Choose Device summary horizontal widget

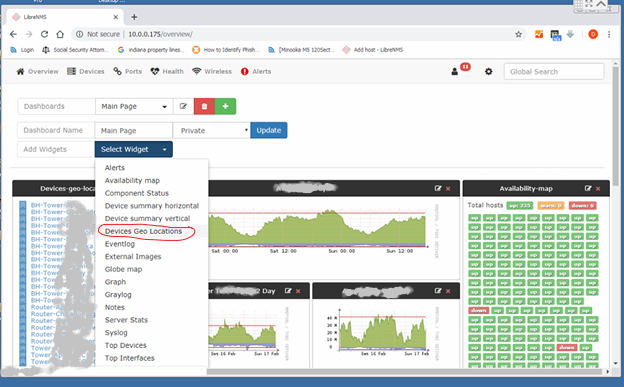[152, 206]
